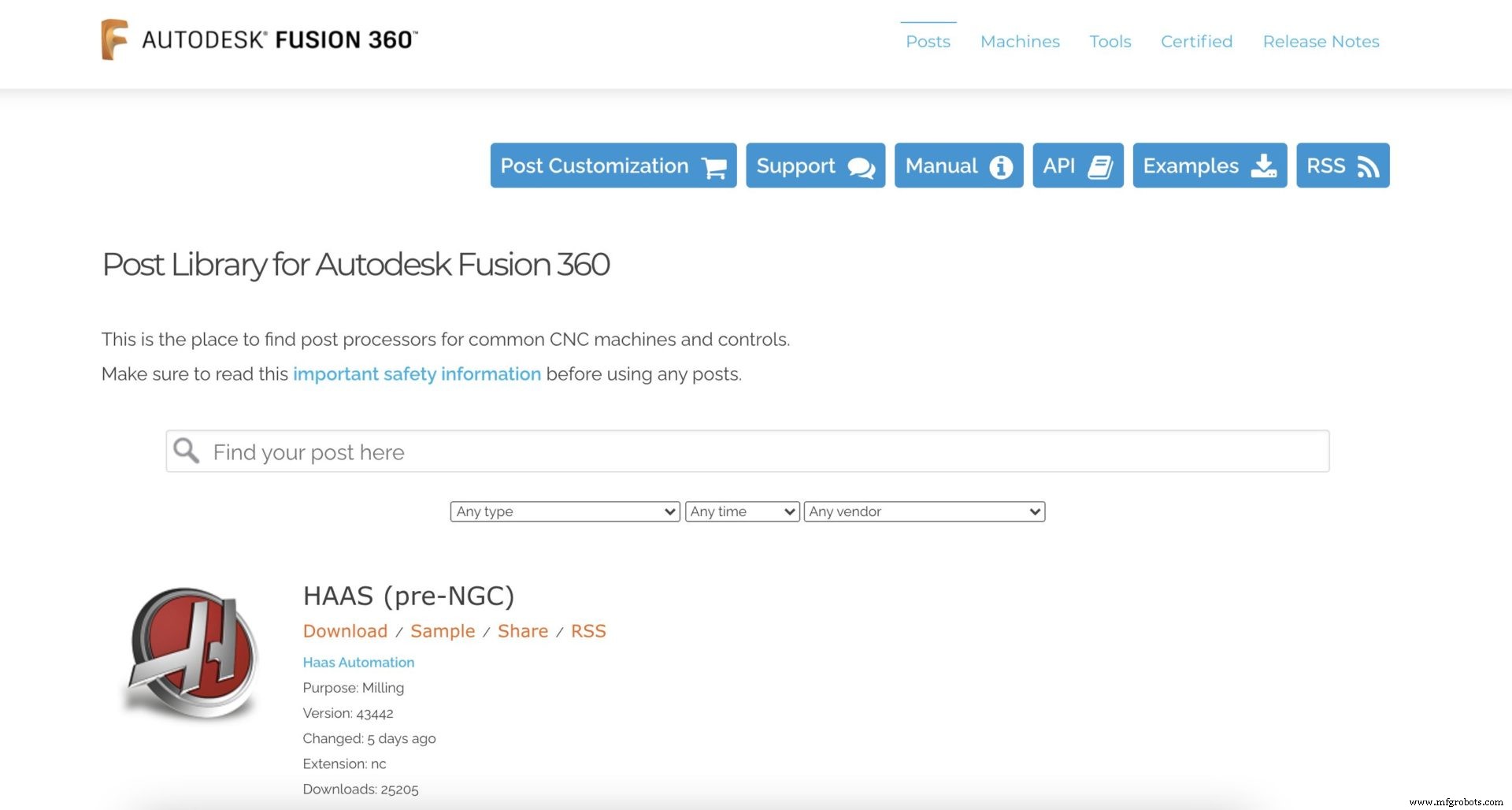
Task: Switch to the Machines tab
Action: coord(1020,42)
